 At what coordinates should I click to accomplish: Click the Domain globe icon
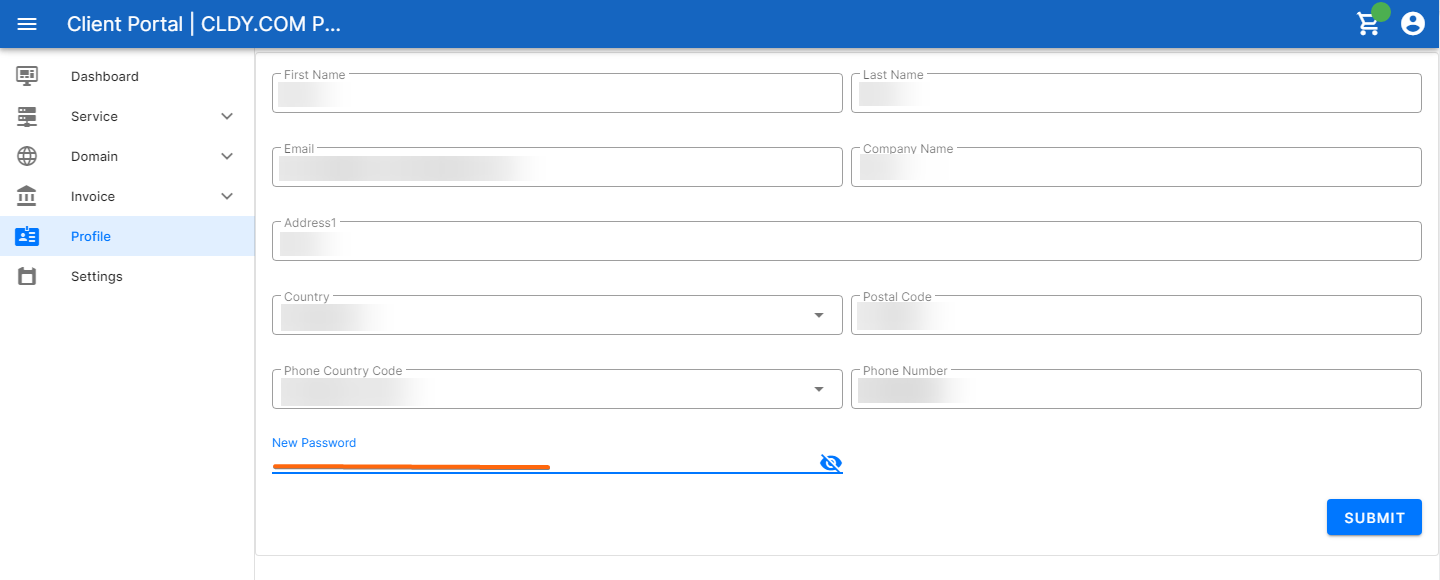27,156
